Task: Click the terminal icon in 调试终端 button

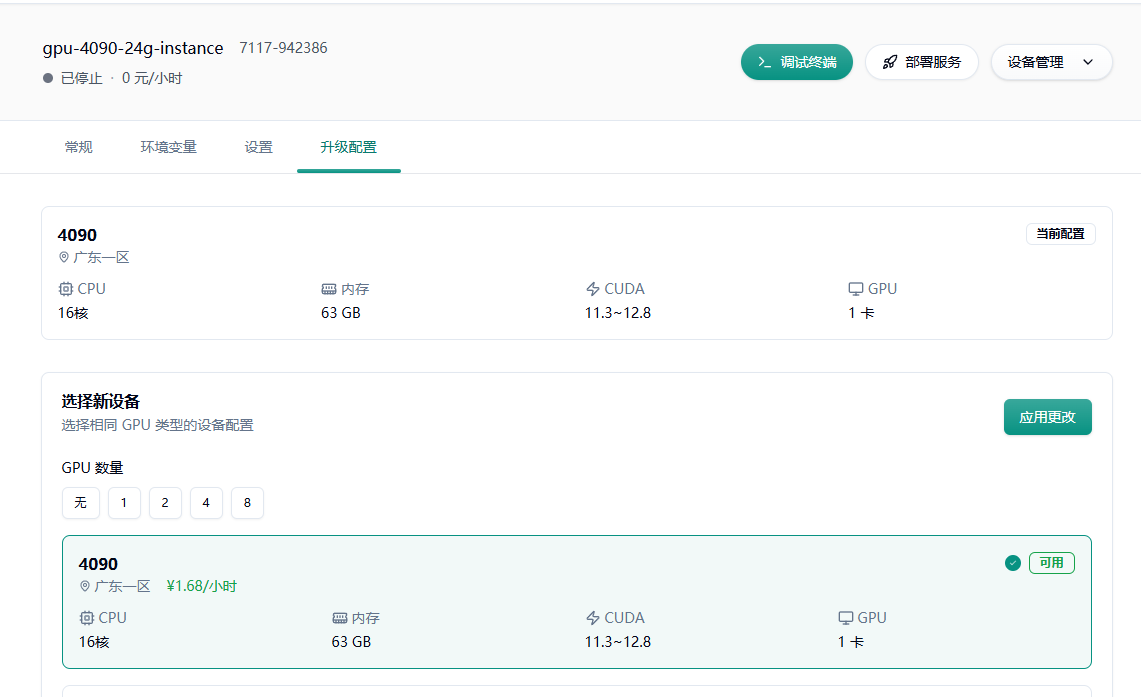Action: point(765,62)
